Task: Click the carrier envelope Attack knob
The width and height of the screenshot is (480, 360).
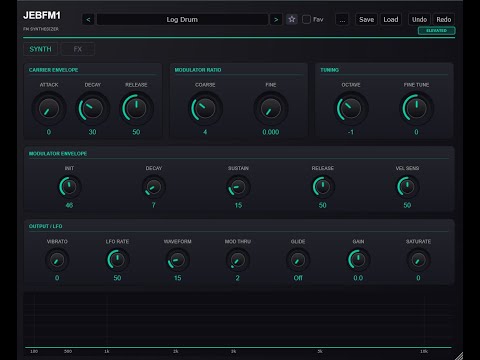Action: click(49, 109)
